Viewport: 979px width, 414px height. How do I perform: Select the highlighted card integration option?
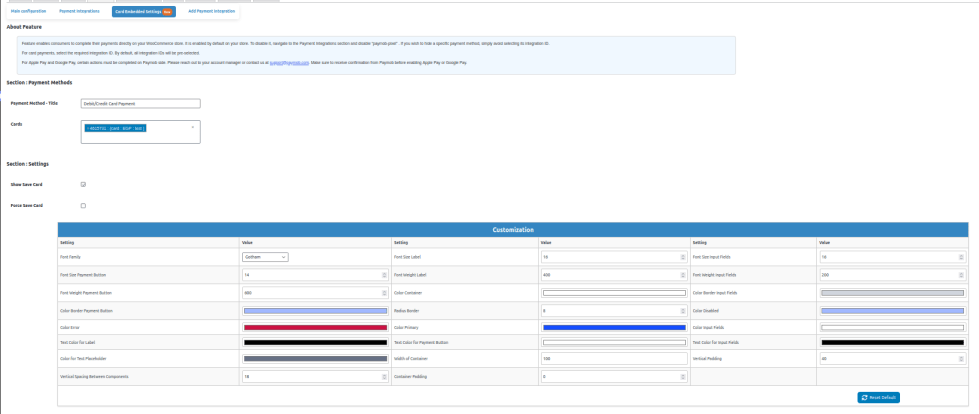tap(116, 128)
